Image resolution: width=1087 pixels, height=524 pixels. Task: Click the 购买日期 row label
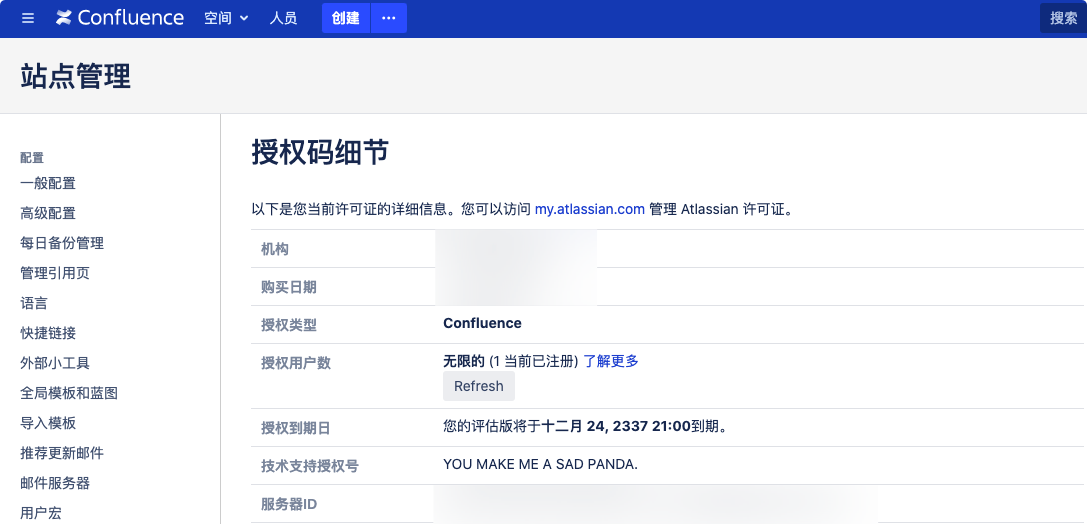click(x=289, y=287)
